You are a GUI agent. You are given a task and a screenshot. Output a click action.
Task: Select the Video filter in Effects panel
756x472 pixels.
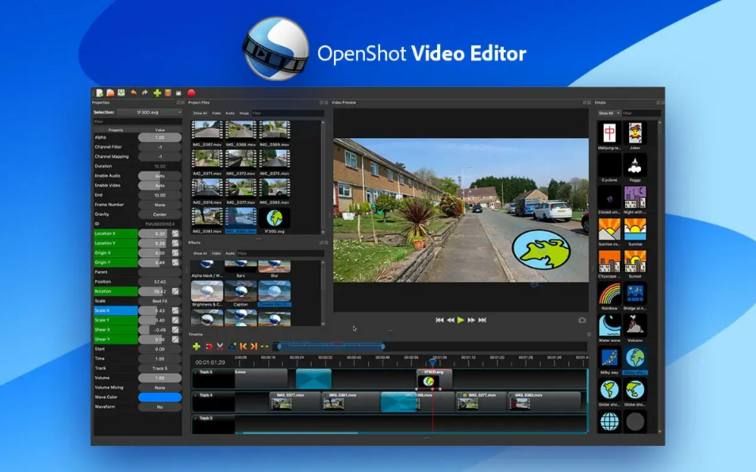pos(216,253)
